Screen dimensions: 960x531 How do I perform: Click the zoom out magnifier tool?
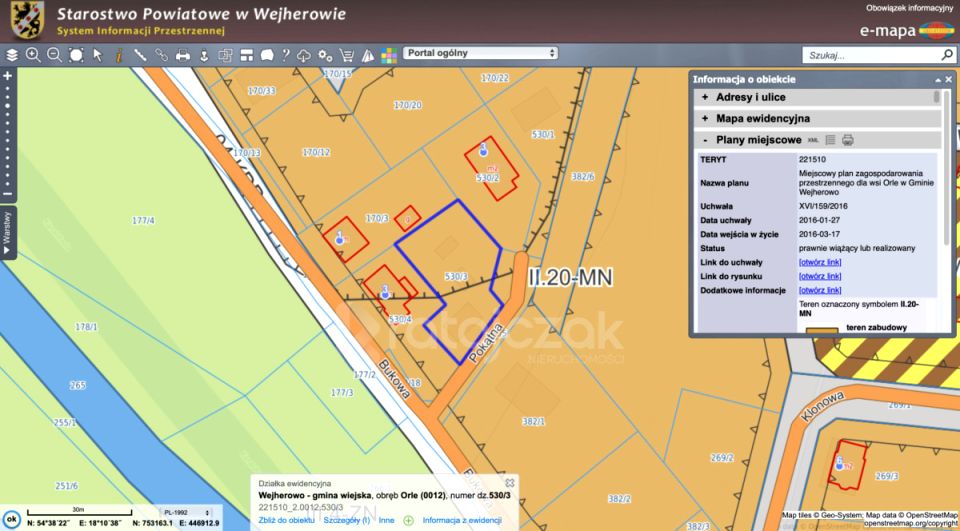[x=54, y=55]
